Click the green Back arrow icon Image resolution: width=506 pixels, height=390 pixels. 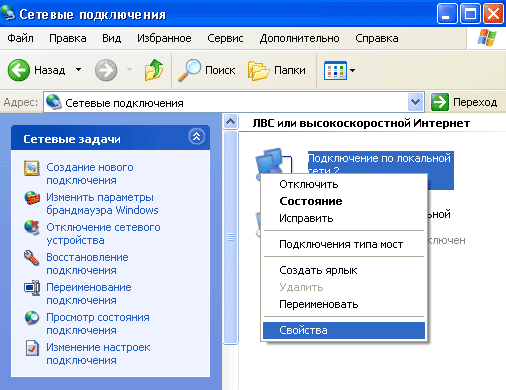point(19,70)
